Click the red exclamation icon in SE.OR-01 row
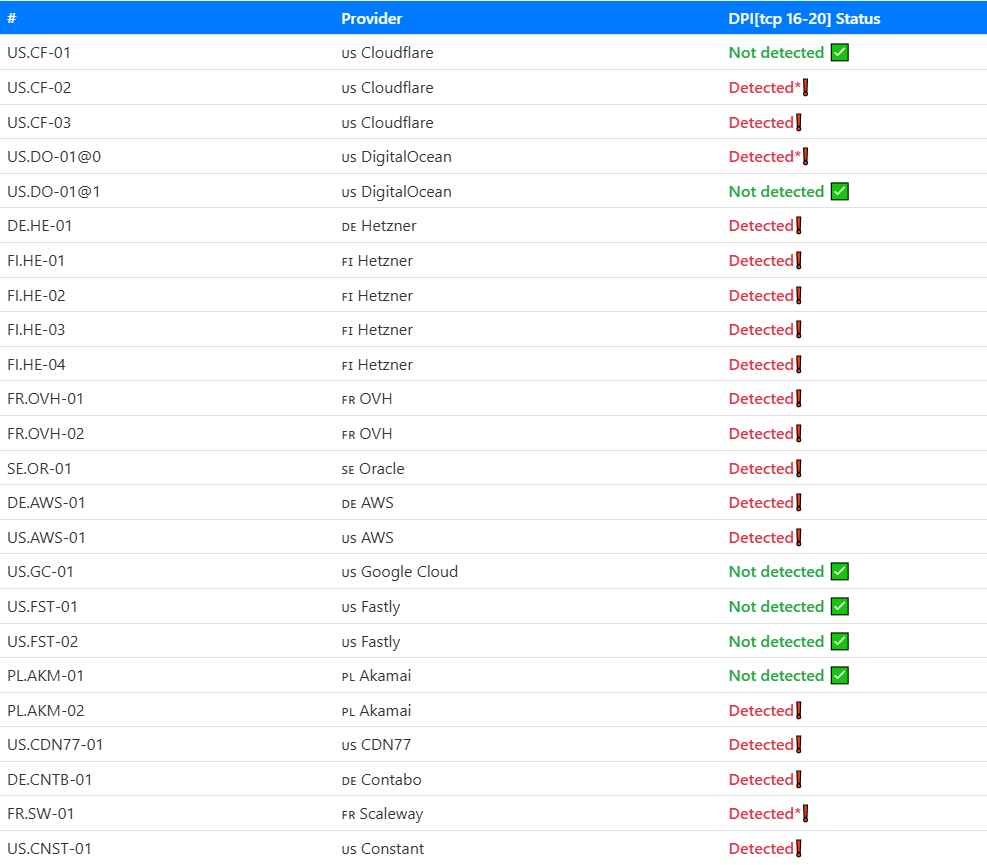 point(799,468)
